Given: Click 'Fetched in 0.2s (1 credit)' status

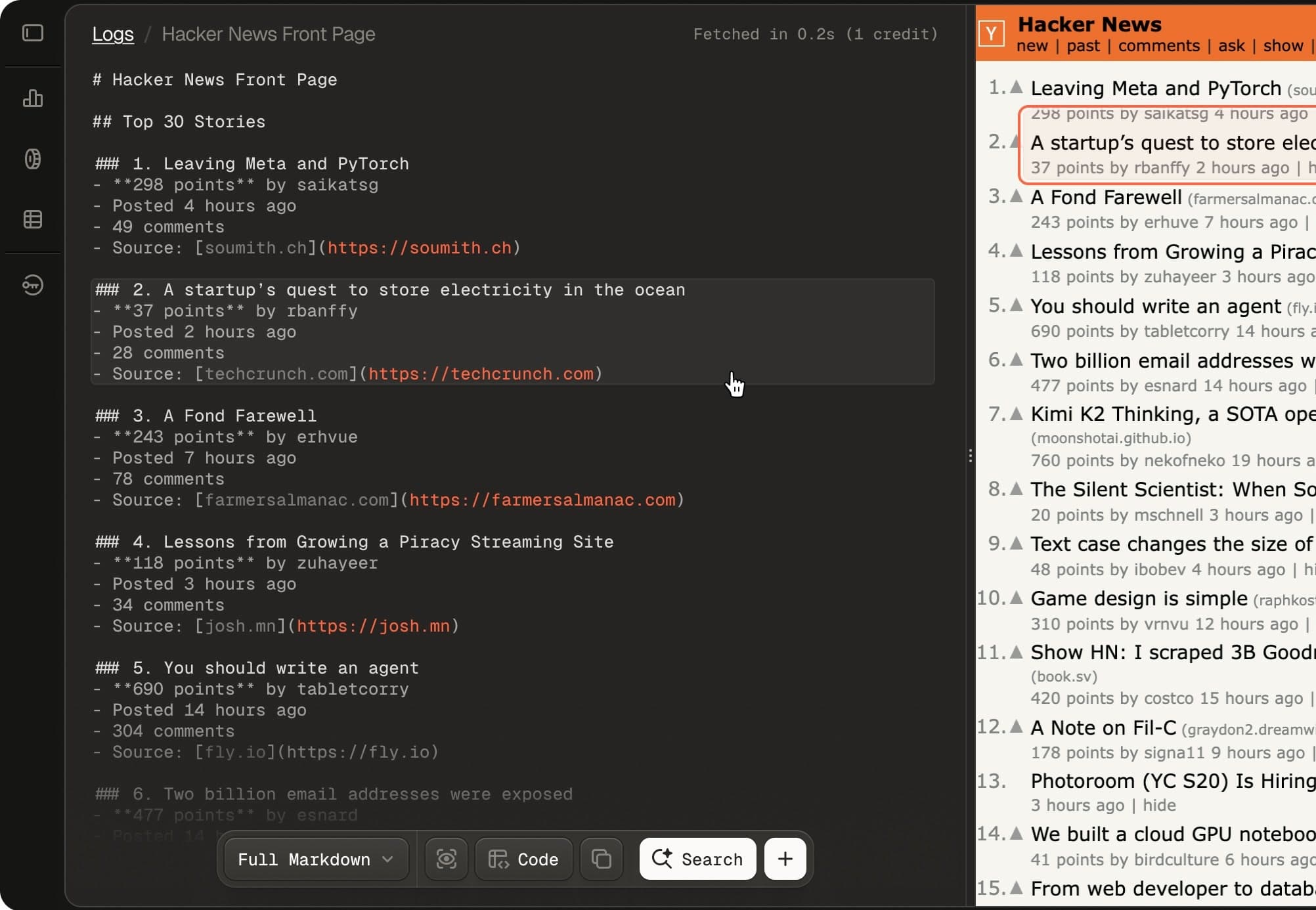Looking at the screenshot, I should coord(816,34).
